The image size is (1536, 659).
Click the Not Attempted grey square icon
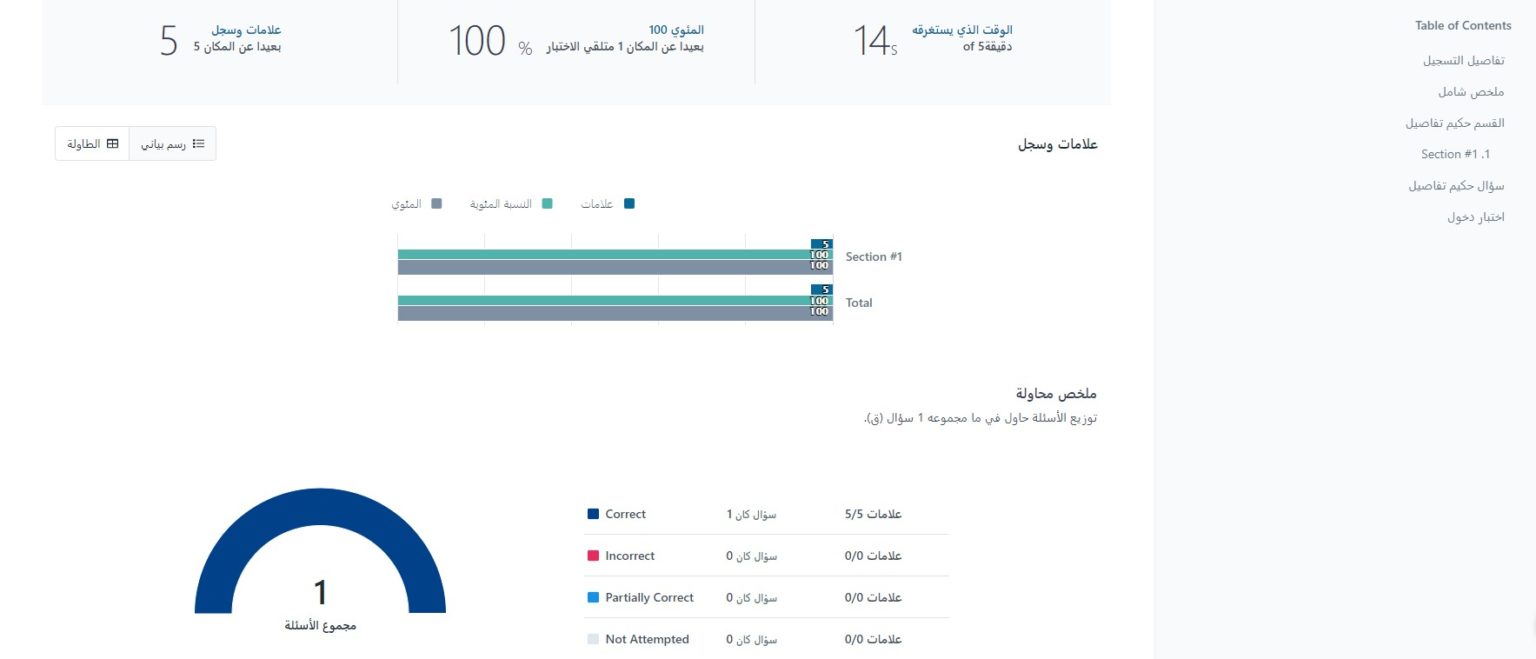click(x=593, y=640)
